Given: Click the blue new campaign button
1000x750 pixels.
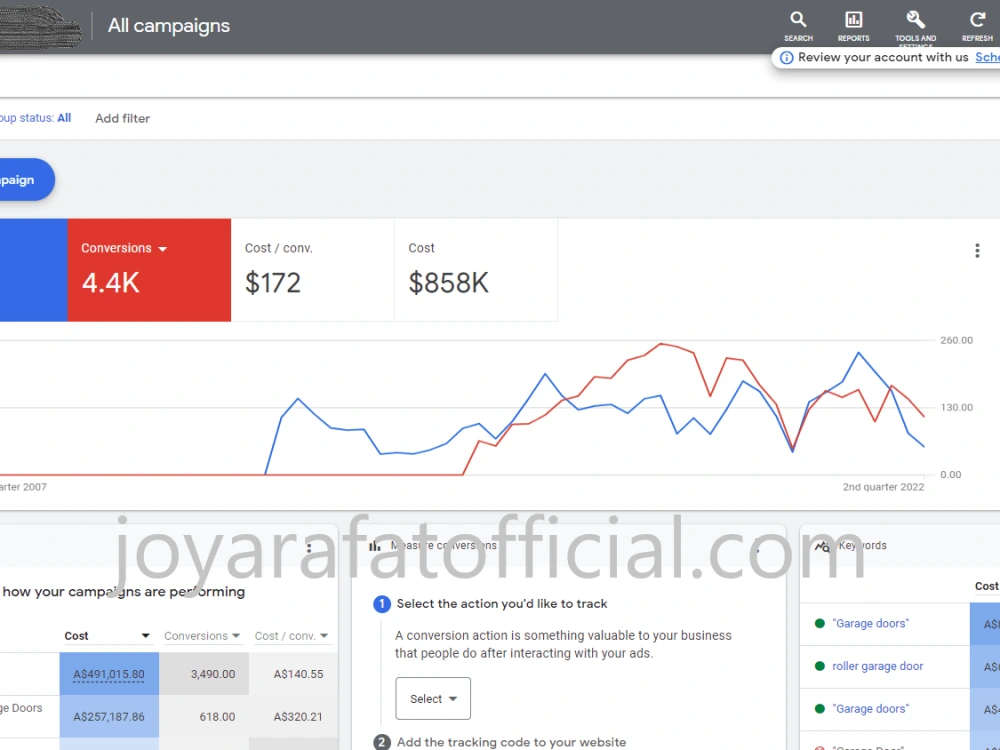Looking at the screenshot, I should coord(27,180).
